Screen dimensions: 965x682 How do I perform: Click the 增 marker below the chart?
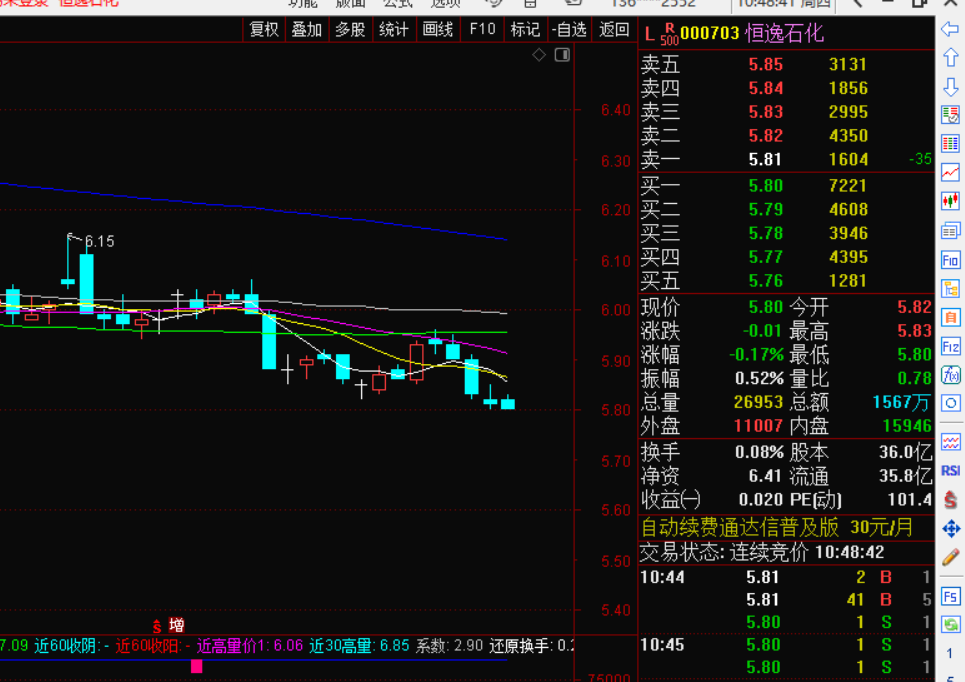click(177, 625)
